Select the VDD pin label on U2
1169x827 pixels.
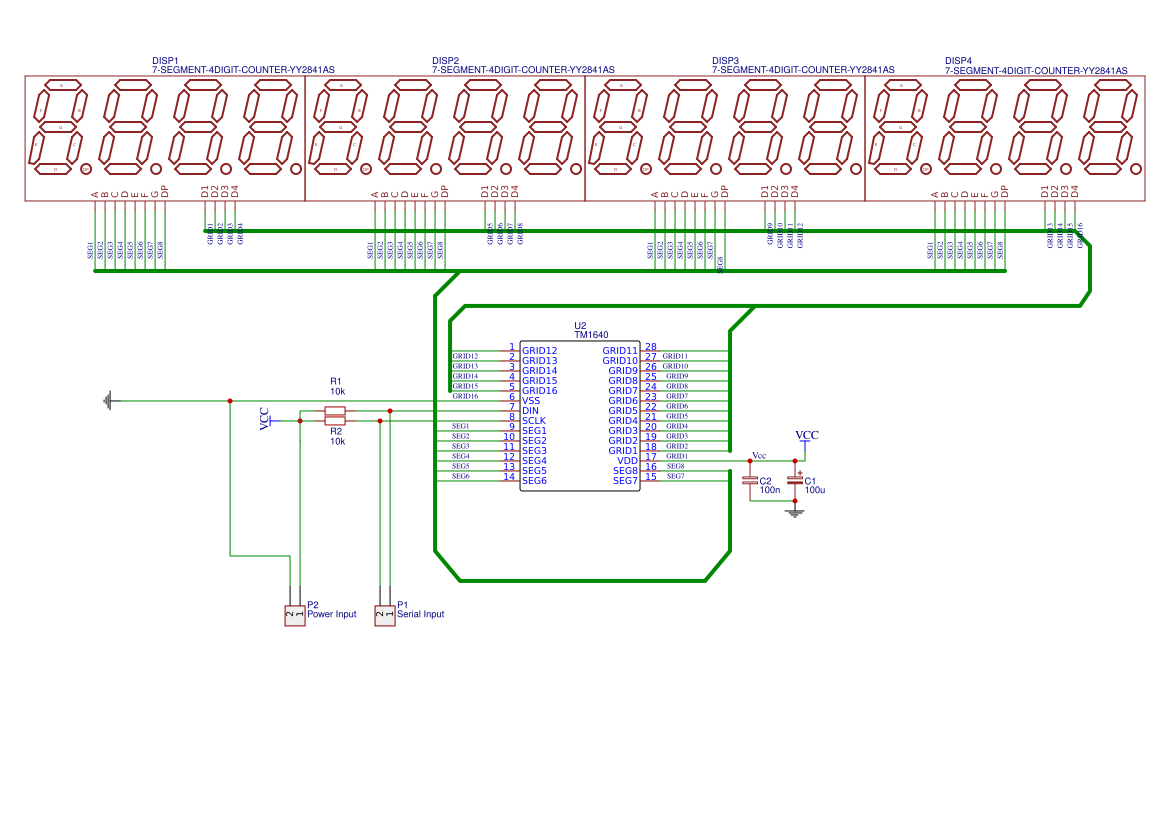tap(628, 461)
